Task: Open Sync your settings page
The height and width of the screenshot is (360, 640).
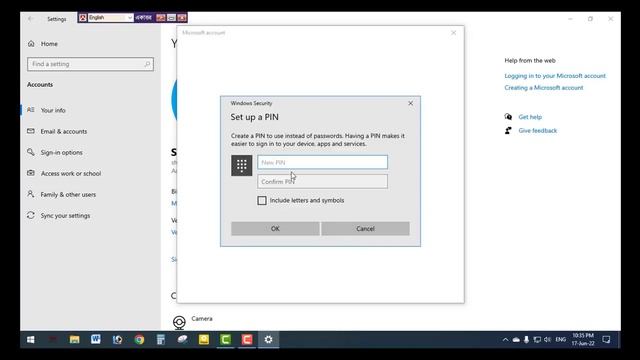Action: point(65,216)
